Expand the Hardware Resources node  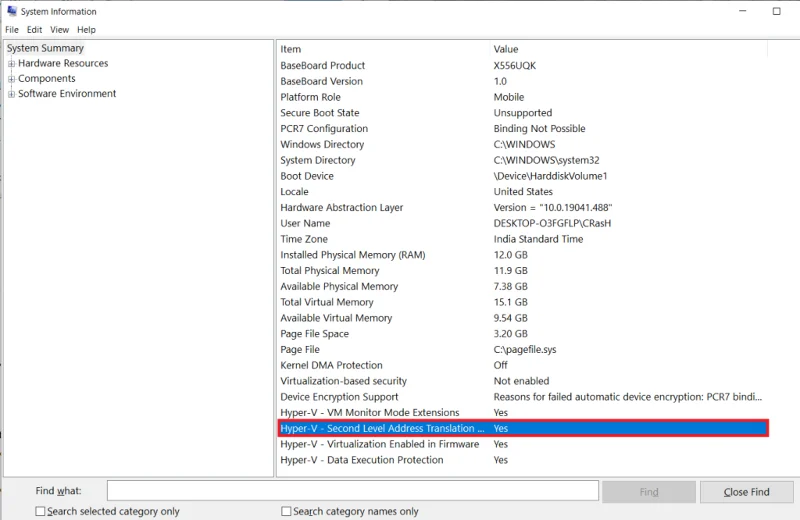[x=11, y=64]
